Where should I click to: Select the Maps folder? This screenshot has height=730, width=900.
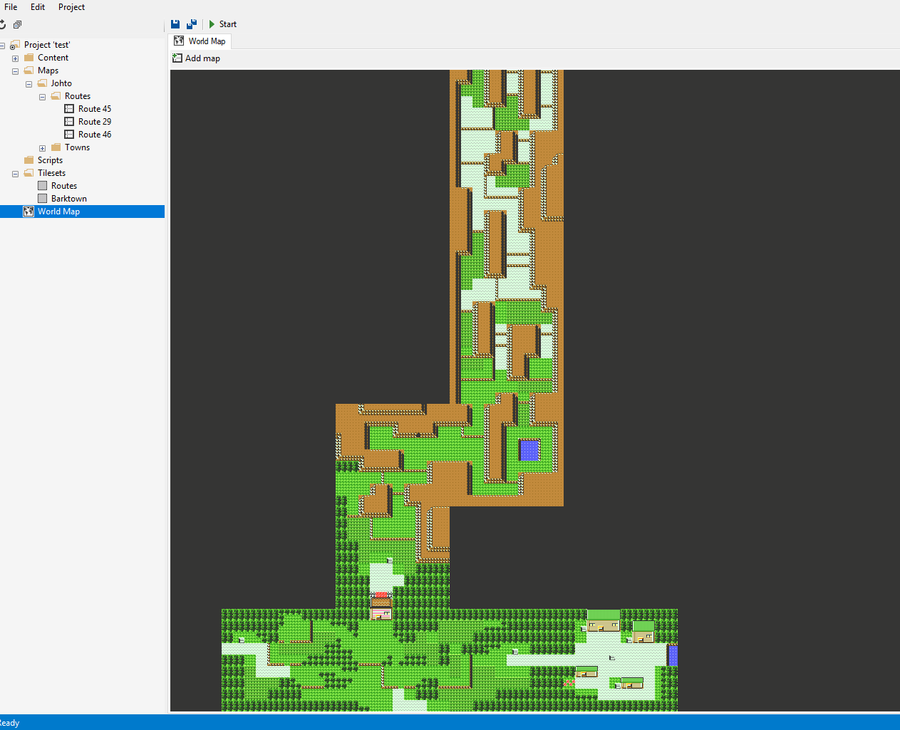[48, 70]
